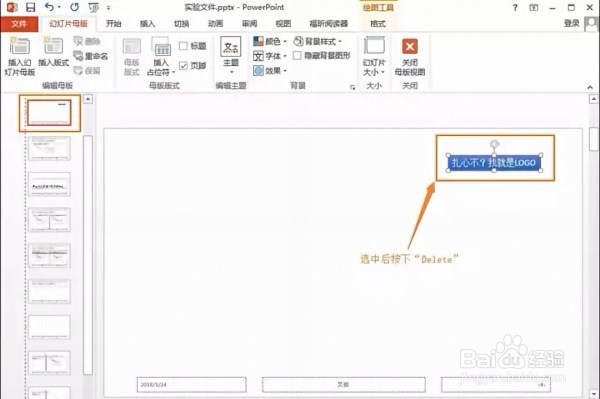Click the Sign in (登录) link

coord(571,24)
